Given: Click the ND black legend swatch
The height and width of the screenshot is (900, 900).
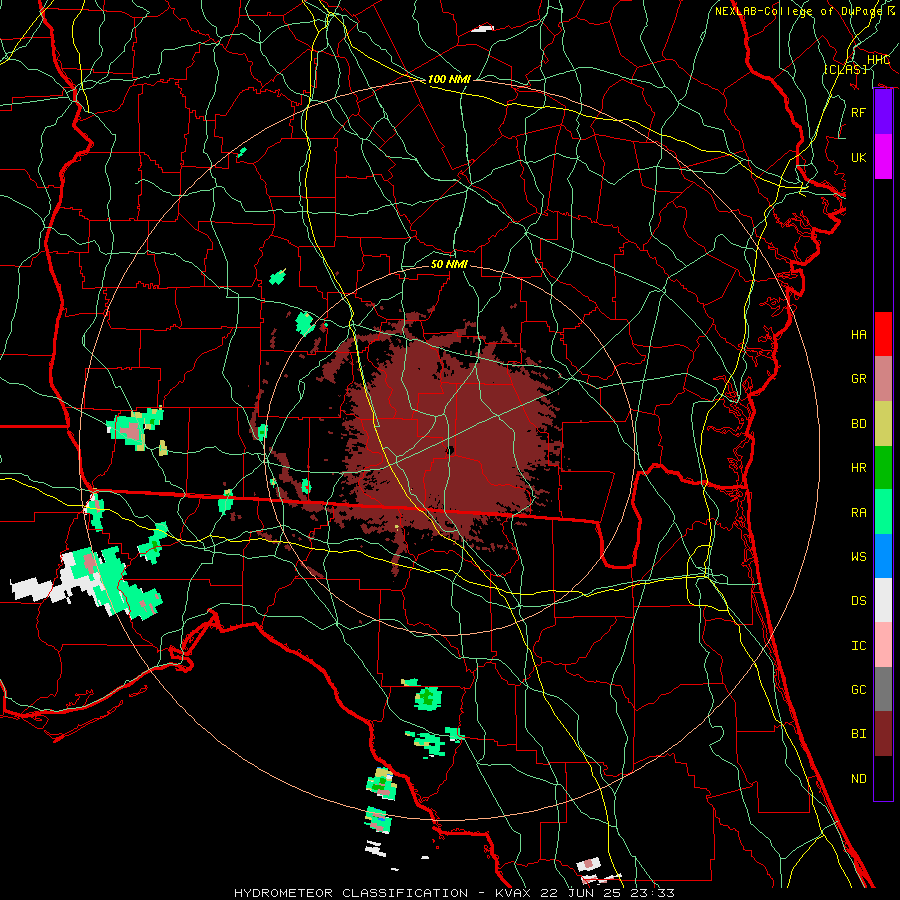Looking at the screenshot, I should 883,778.
